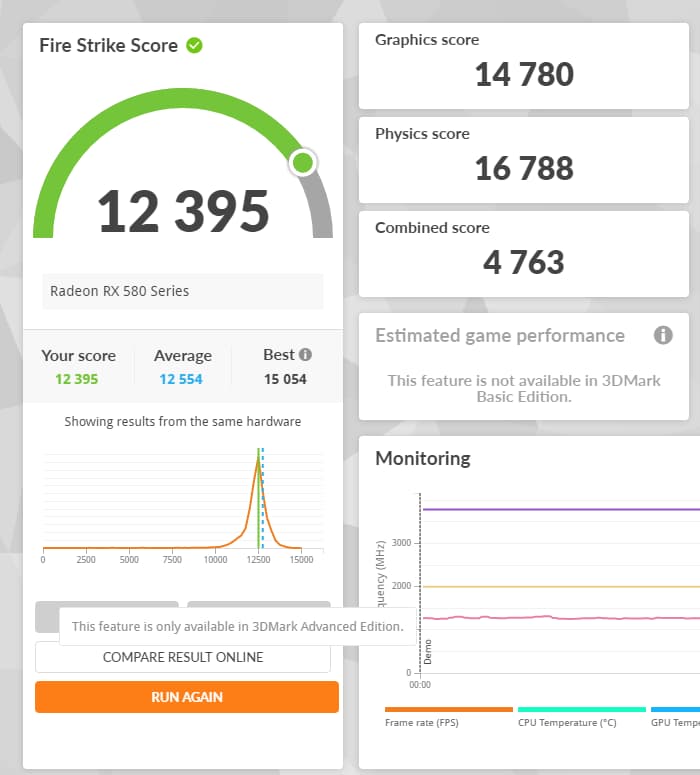Click the 12 395 Fire Strike score
This screenshot has height=775, width=700.
tap(183, 212)
